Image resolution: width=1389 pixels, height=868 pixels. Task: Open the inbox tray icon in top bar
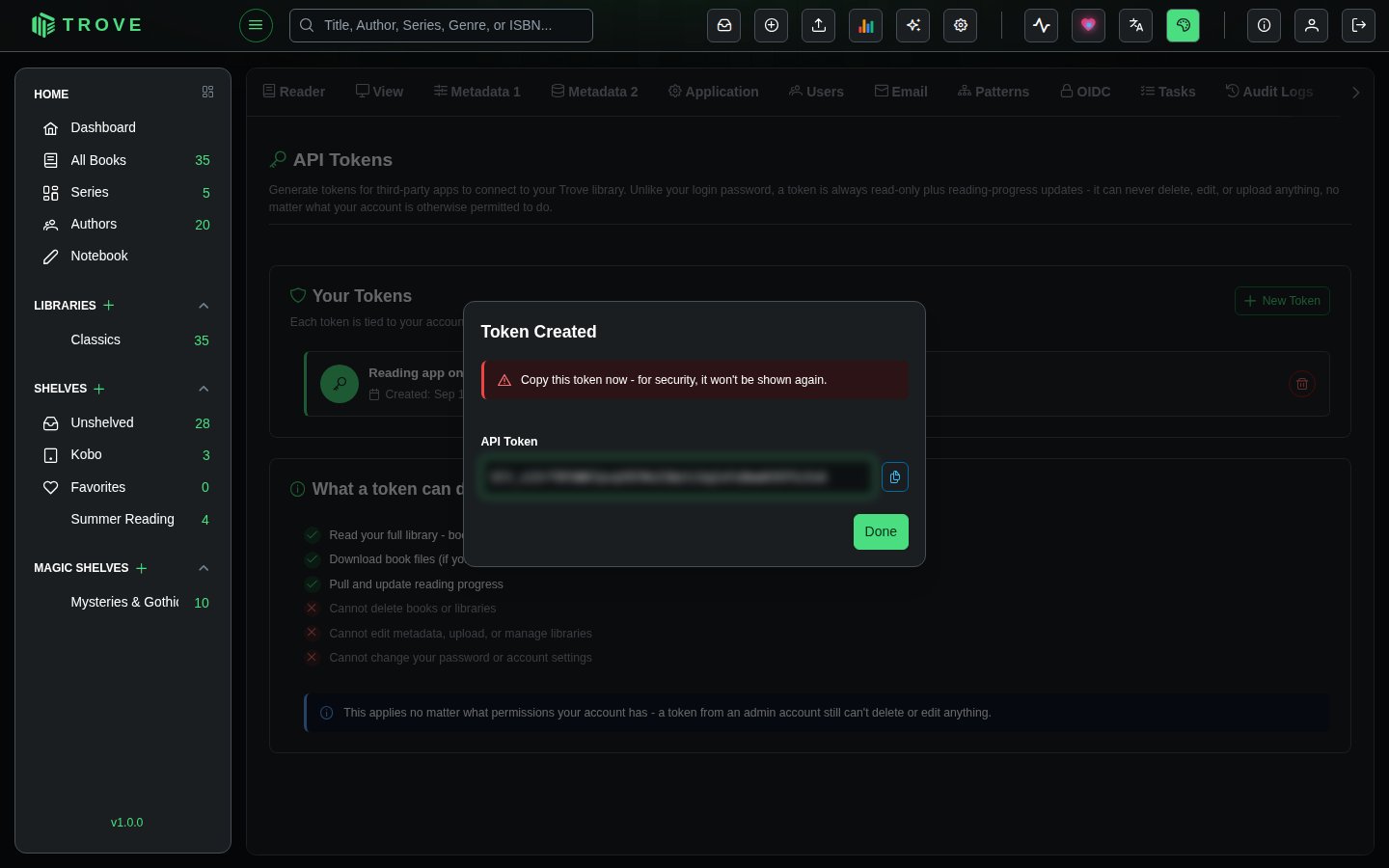click(724, 25)
